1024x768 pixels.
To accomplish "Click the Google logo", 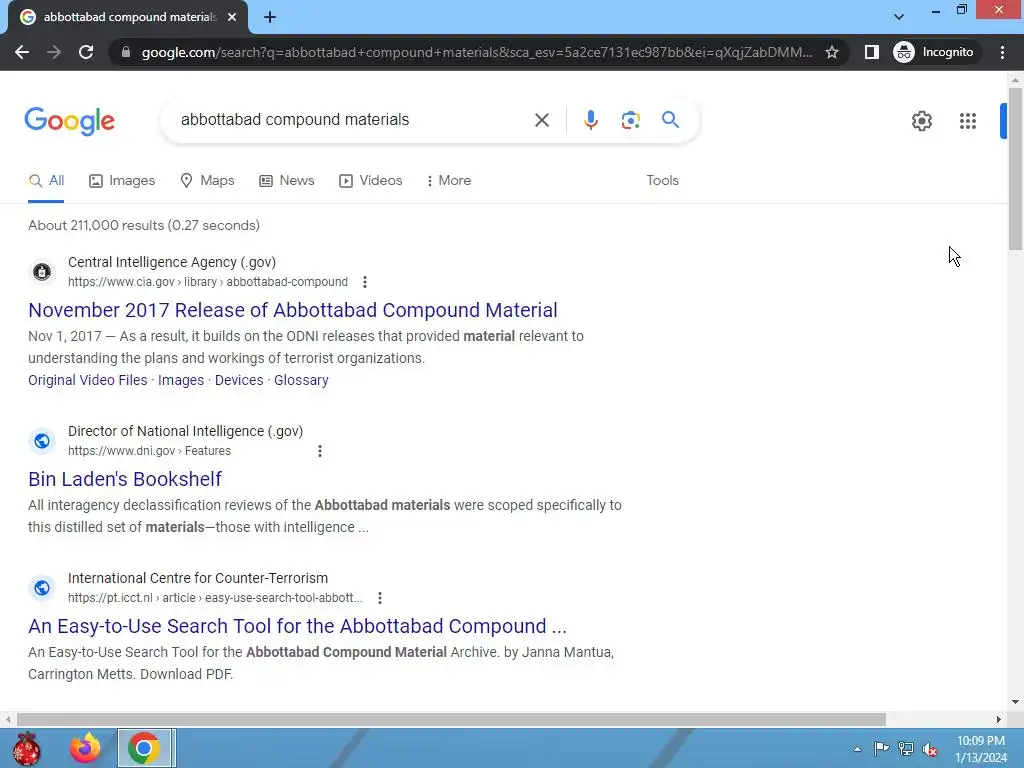I will 69,121.
